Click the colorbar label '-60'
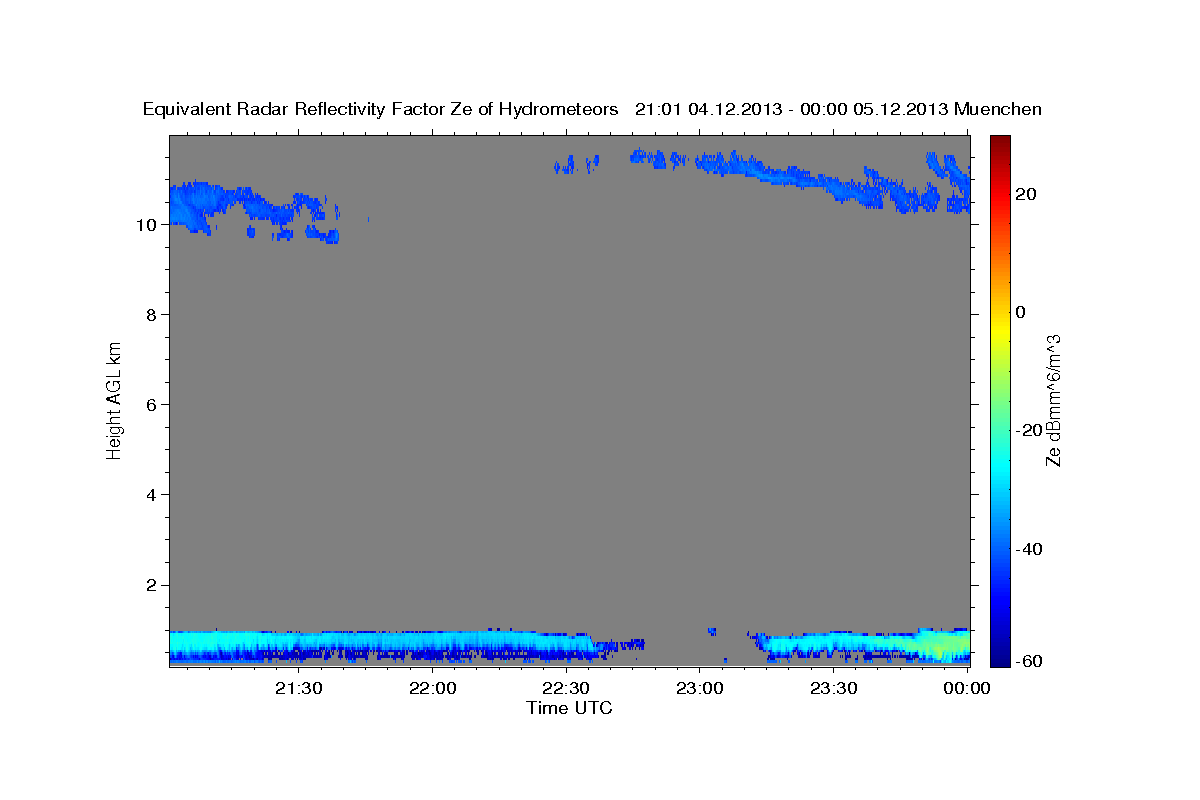Image resolution: width=1200 pixels, height=800 pixels. [x=1030, y=661]
